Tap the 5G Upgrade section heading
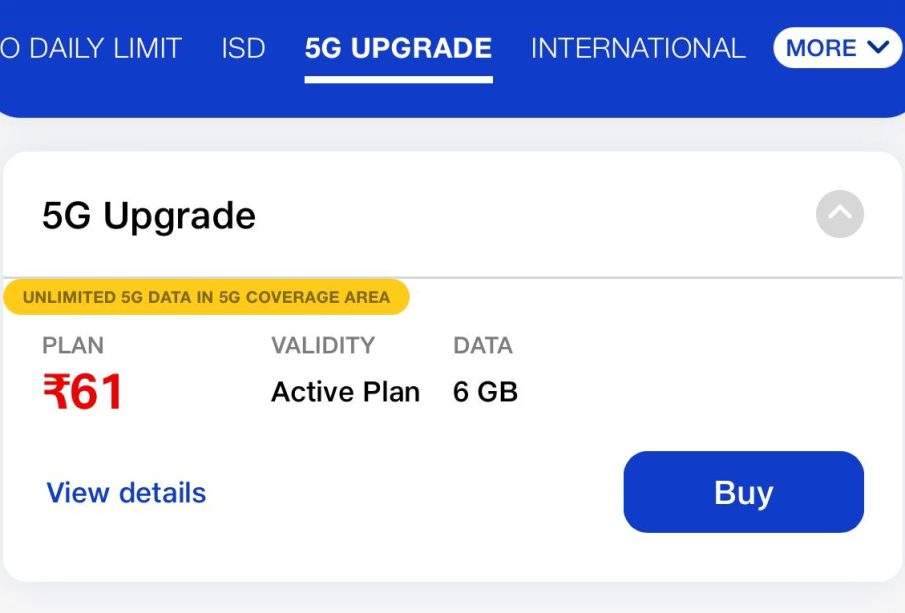The width and height of the screenshot is (905, 613). pos(149,216)
